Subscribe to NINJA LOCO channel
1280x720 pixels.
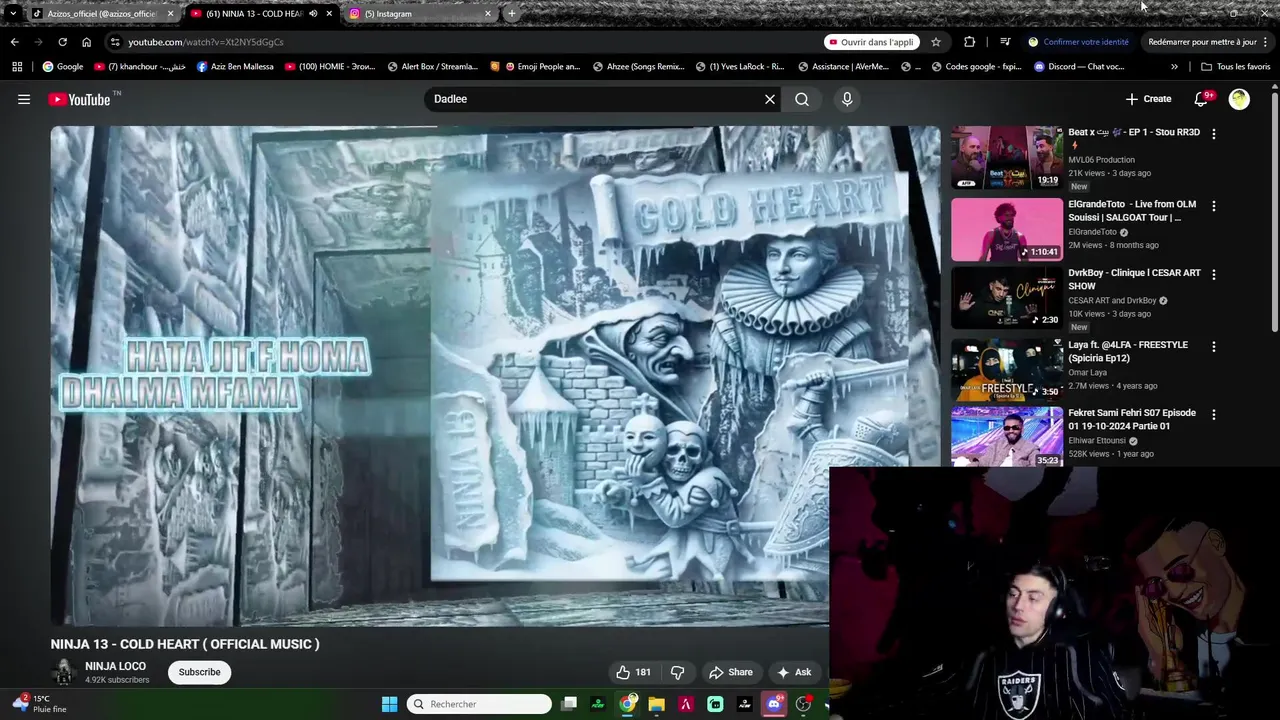click(x=199, y=672)
